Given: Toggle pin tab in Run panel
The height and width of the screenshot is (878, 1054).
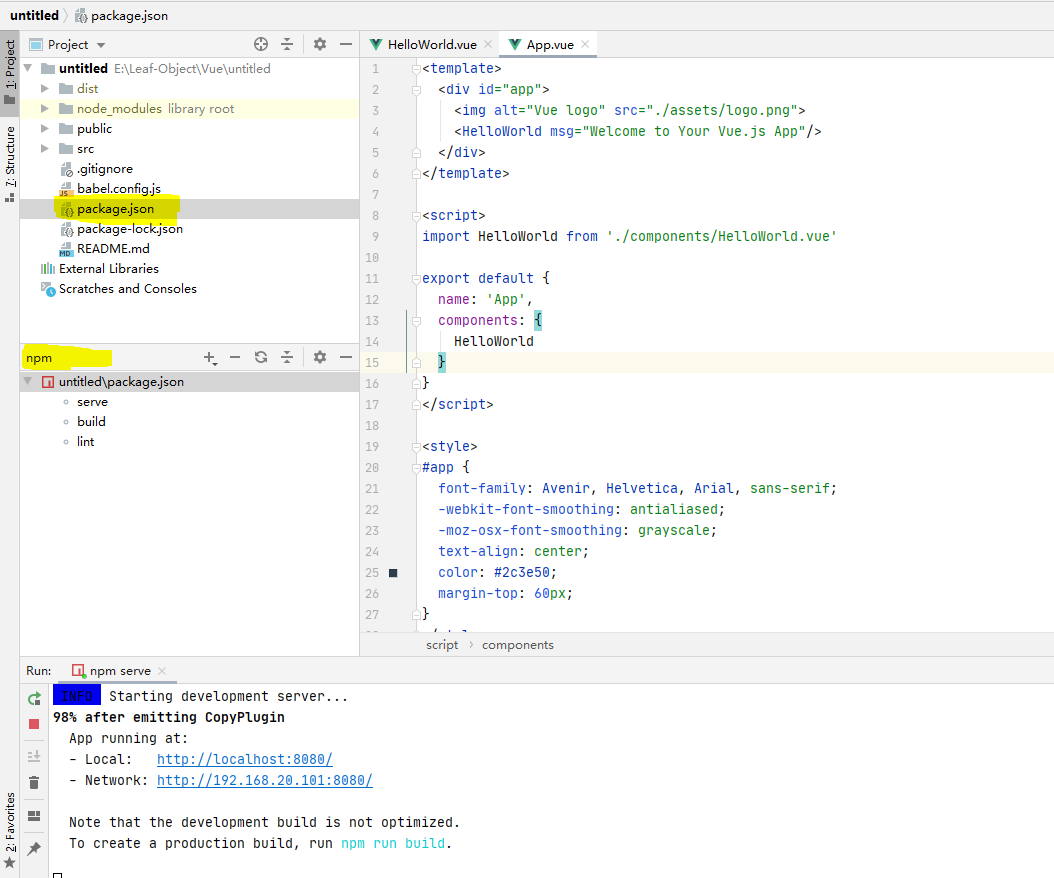Looking at the screenshot, I should 34,848.
